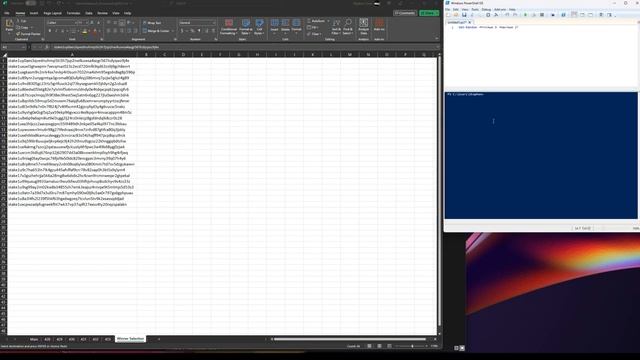
Task: Switch to the Data ribbon tab
Action: 89,13
